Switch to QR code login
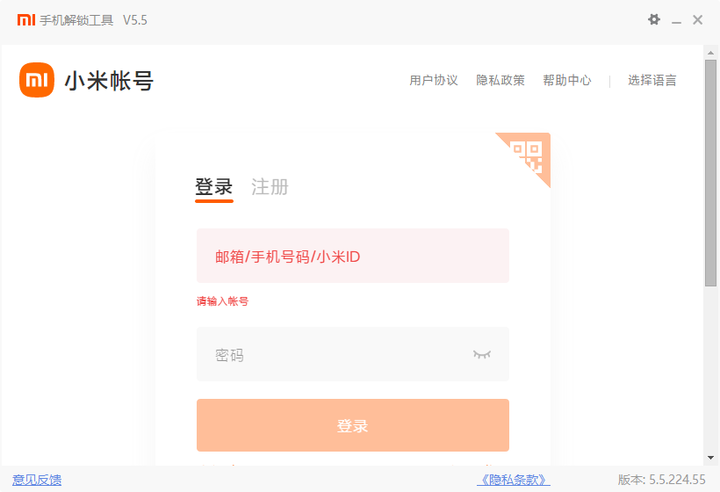720x492 pixels. 527,155
